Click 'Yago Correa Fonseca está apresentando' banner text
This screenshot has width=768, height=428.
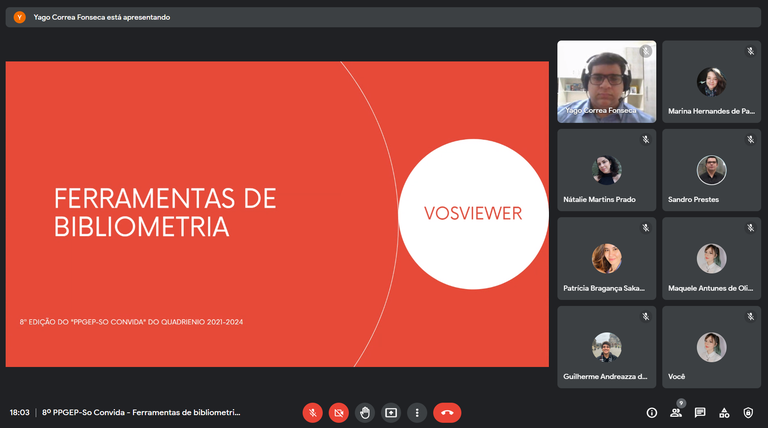[102, 17]
